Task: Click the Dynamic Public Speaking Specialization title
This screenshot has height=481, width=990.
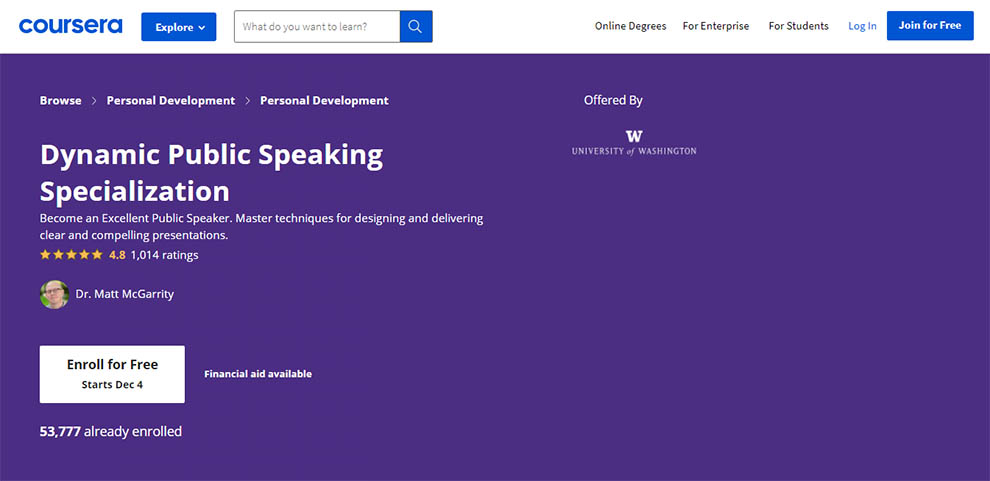Action: tap(212, 172)
